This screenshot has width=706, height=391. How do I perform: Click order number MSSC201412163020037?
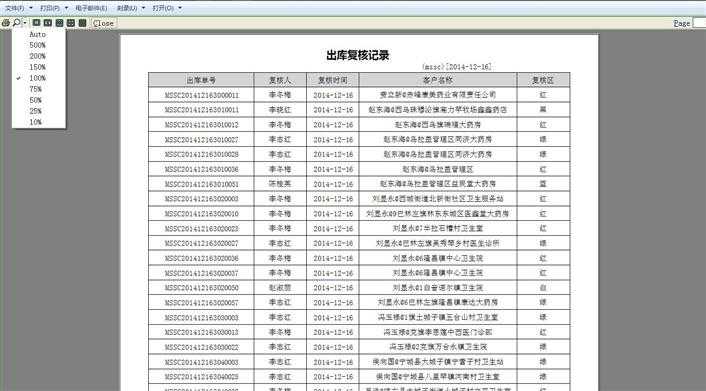(202, 273)
